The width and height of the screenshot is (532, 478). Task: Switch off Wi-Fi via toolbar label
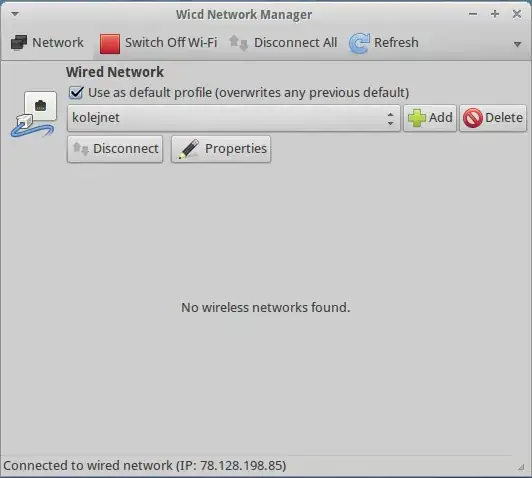[x=171, y=43]
